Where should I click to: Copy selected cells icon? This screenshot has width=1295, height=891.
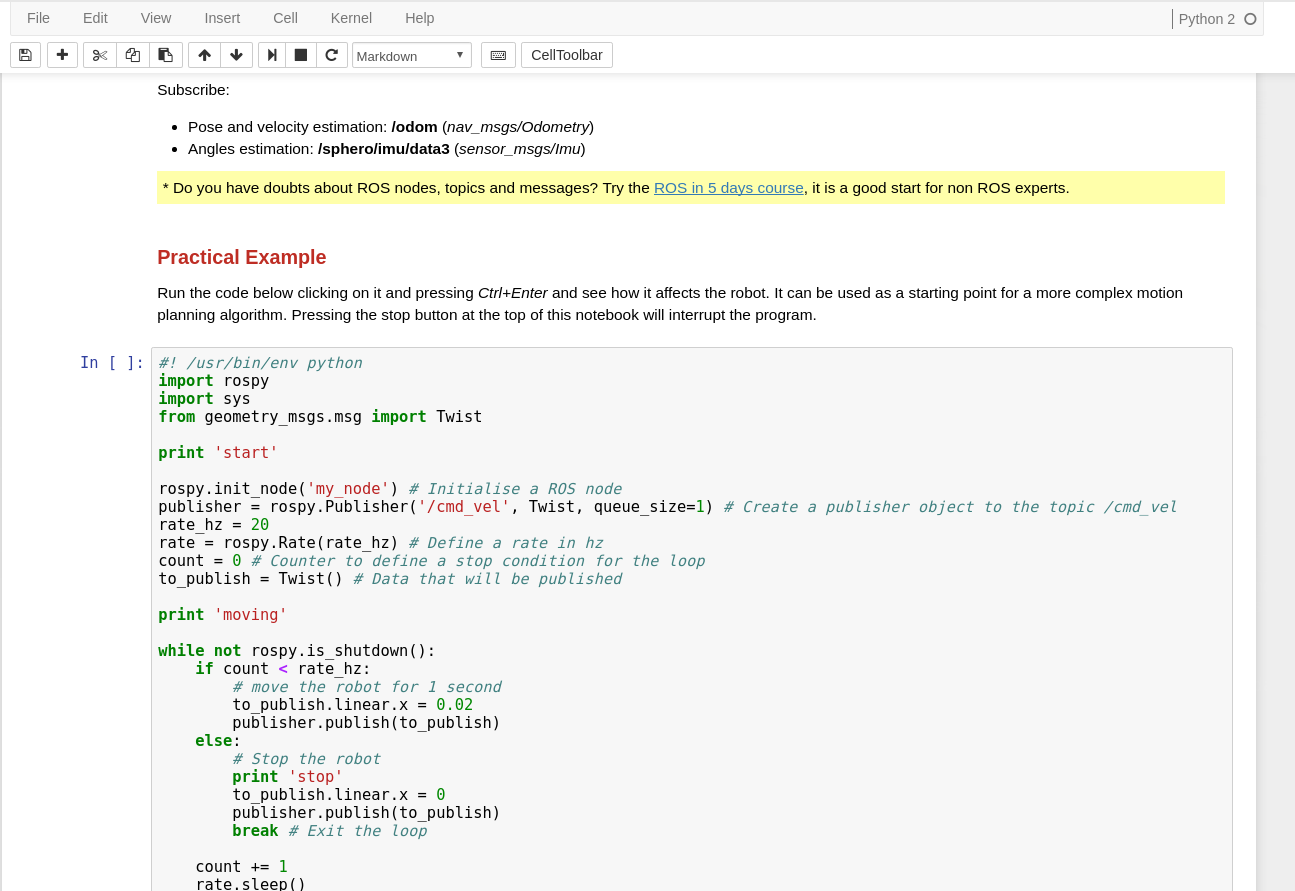133,55
